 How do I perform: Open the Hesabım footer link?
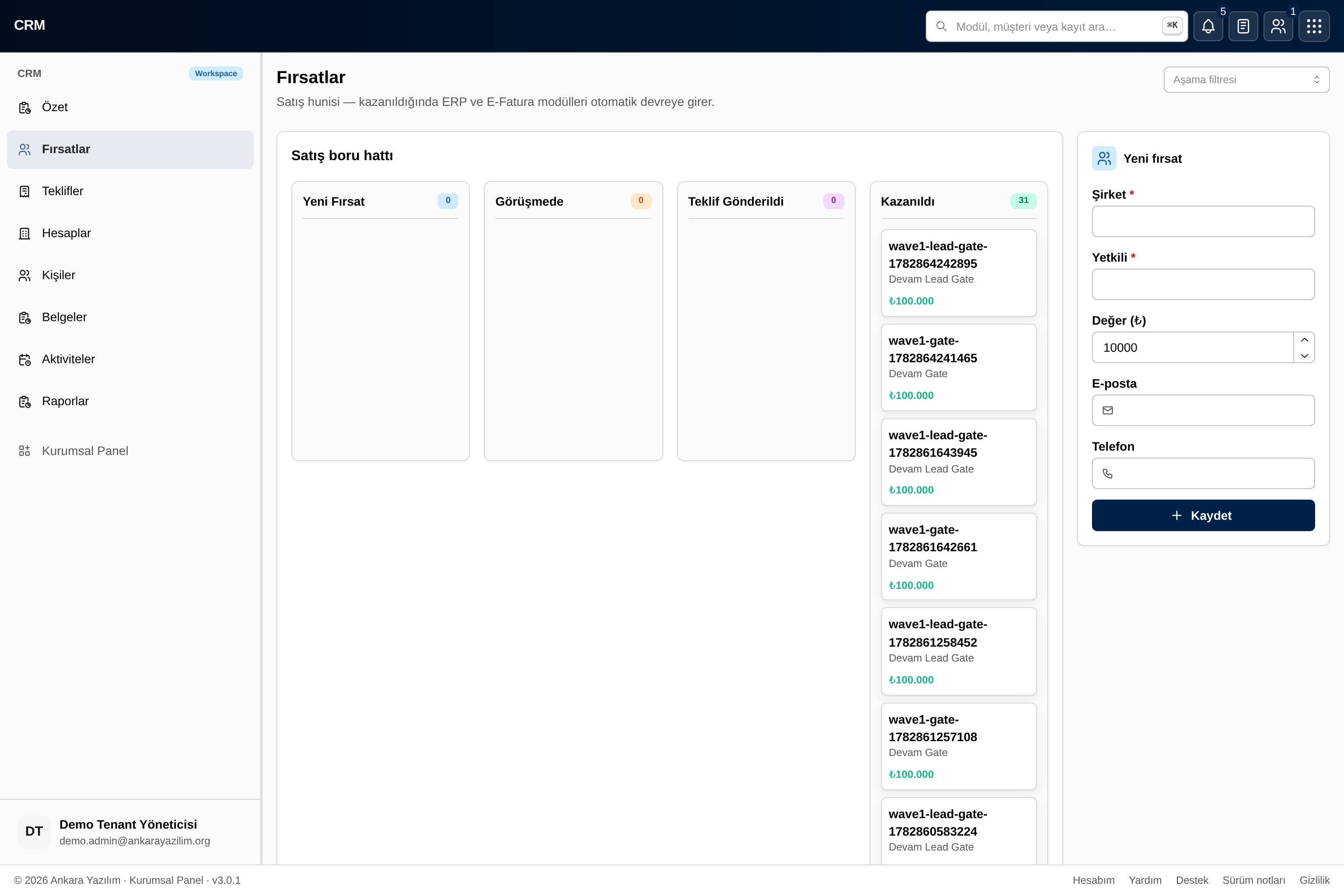[x=1093, y=880]
